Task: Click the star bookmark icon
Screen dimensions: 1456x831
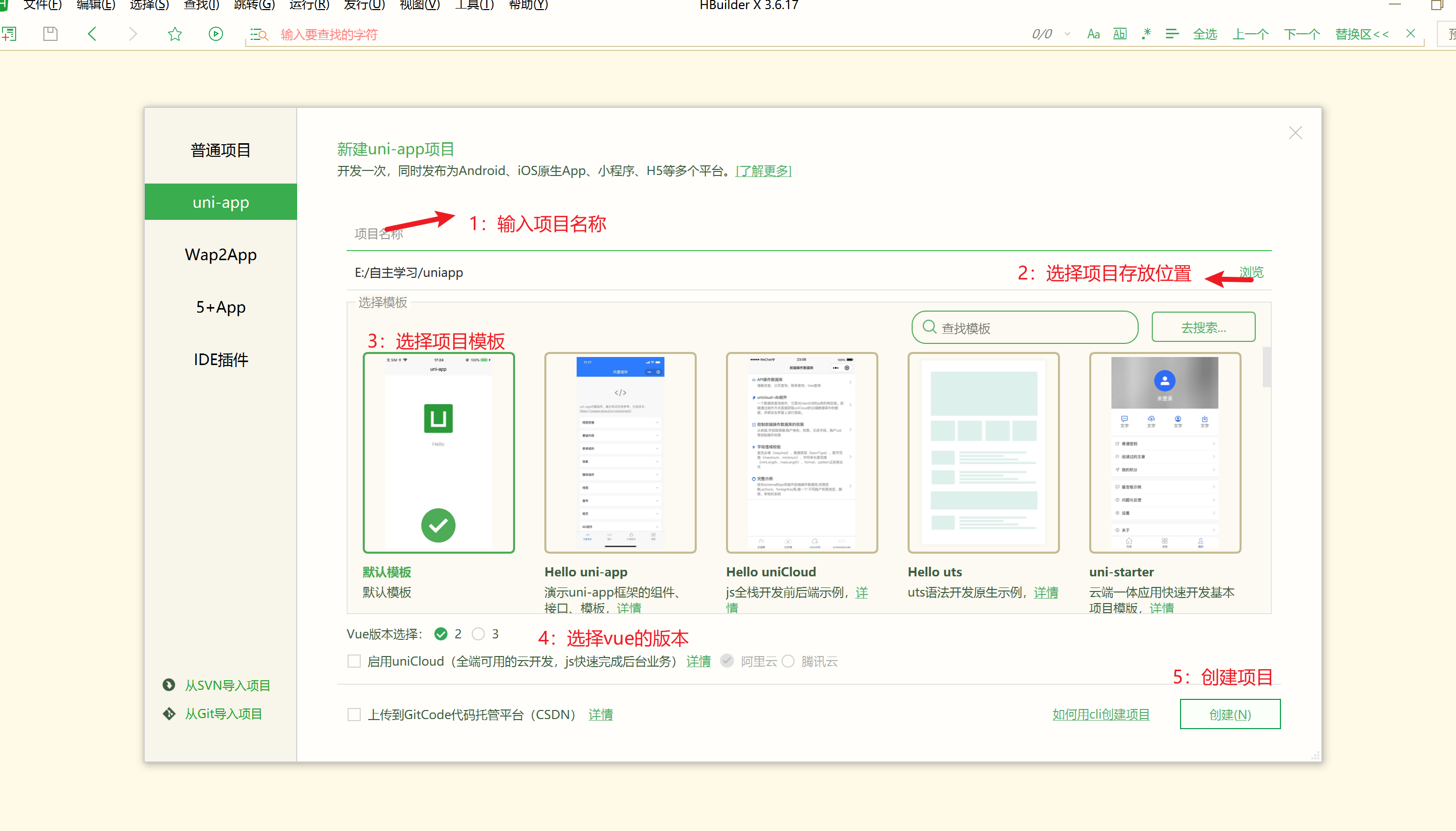Action: point(175,34)
